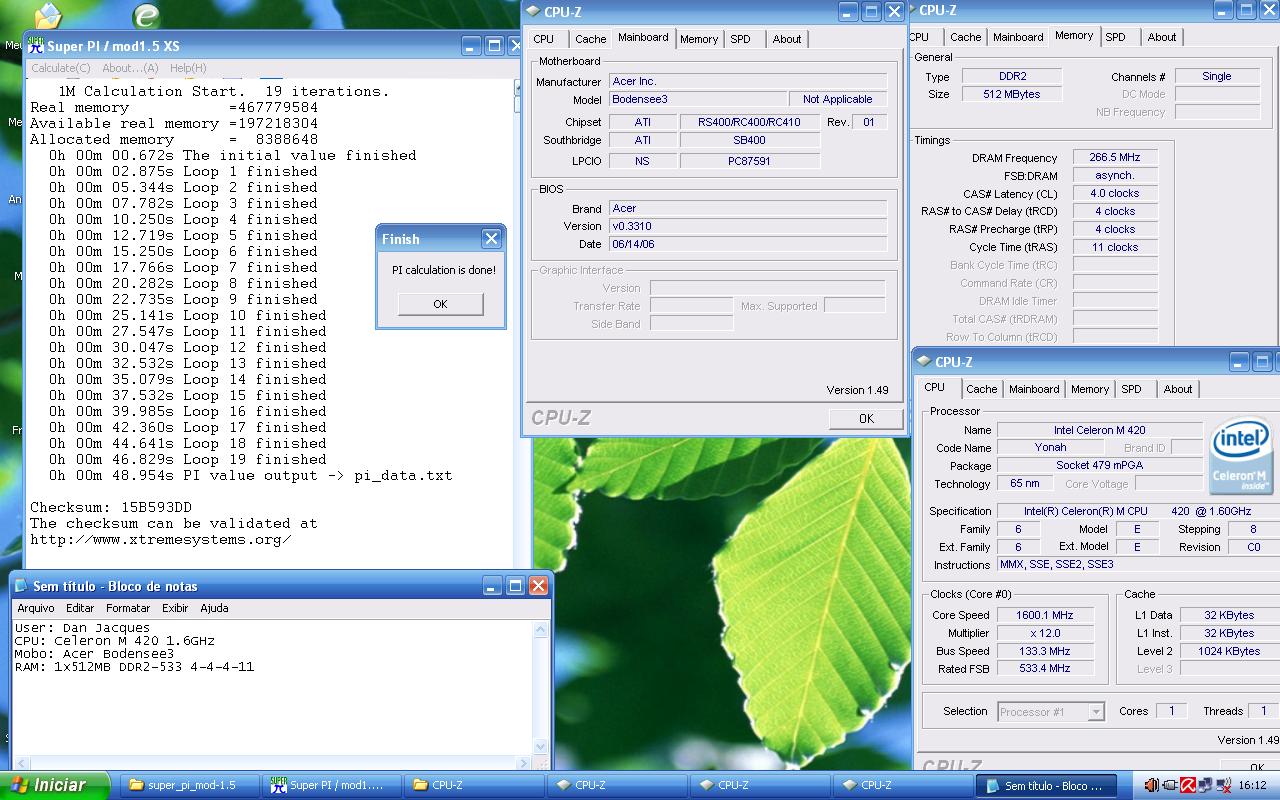Screen dimensions: 1280x800
Task: Click CAS# Latency '4.0 clocks' value
Action: [x=1115, y=193]
